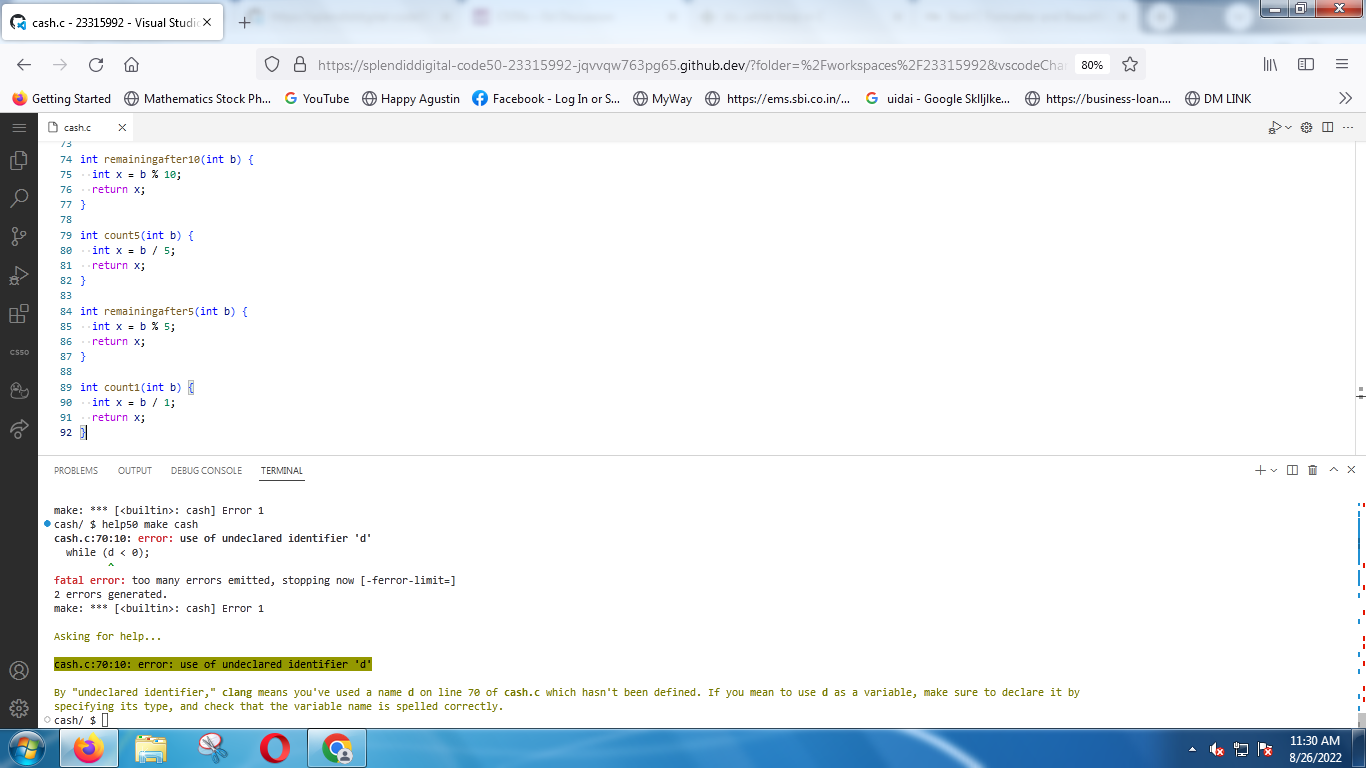This screenshot has height=768, width=1366.
Task: Open the Manage gear in activity bar
Action: pos(18,708)
